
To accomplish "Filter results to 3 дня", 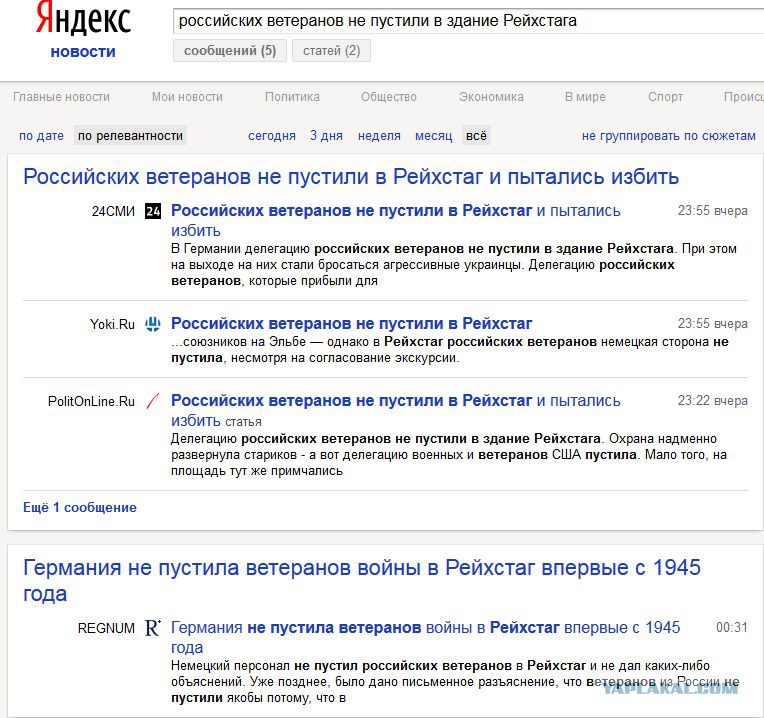I will tap(326, 136).
